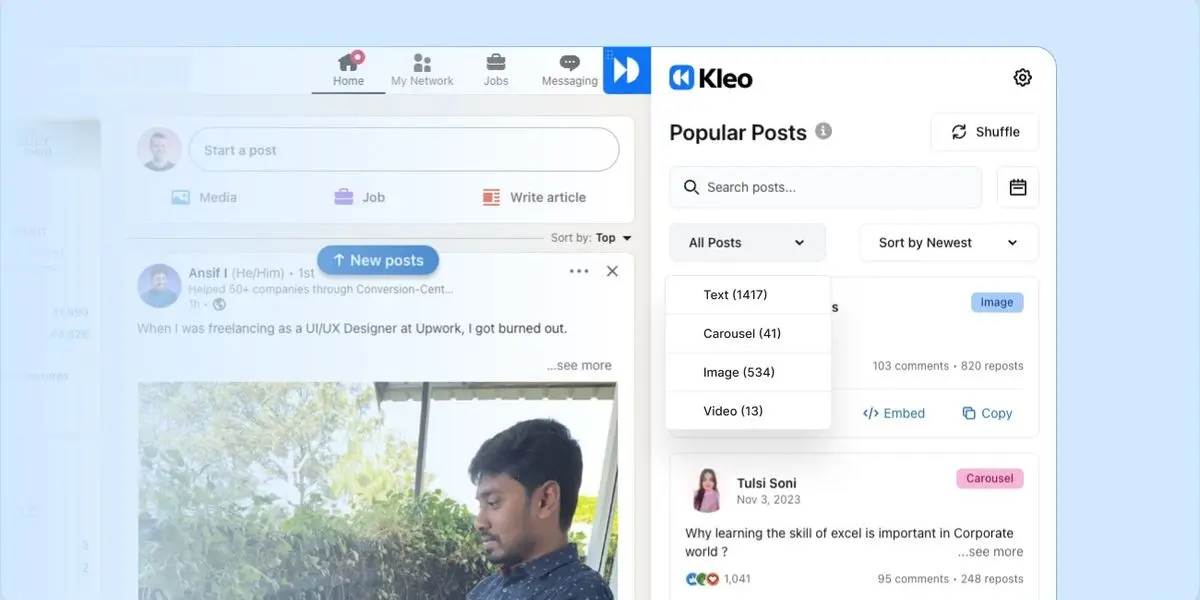Image resolution: width=1200 pixels, height=600 pixels.
Task: Focus the Search posts field
Action: click(825, 187)
